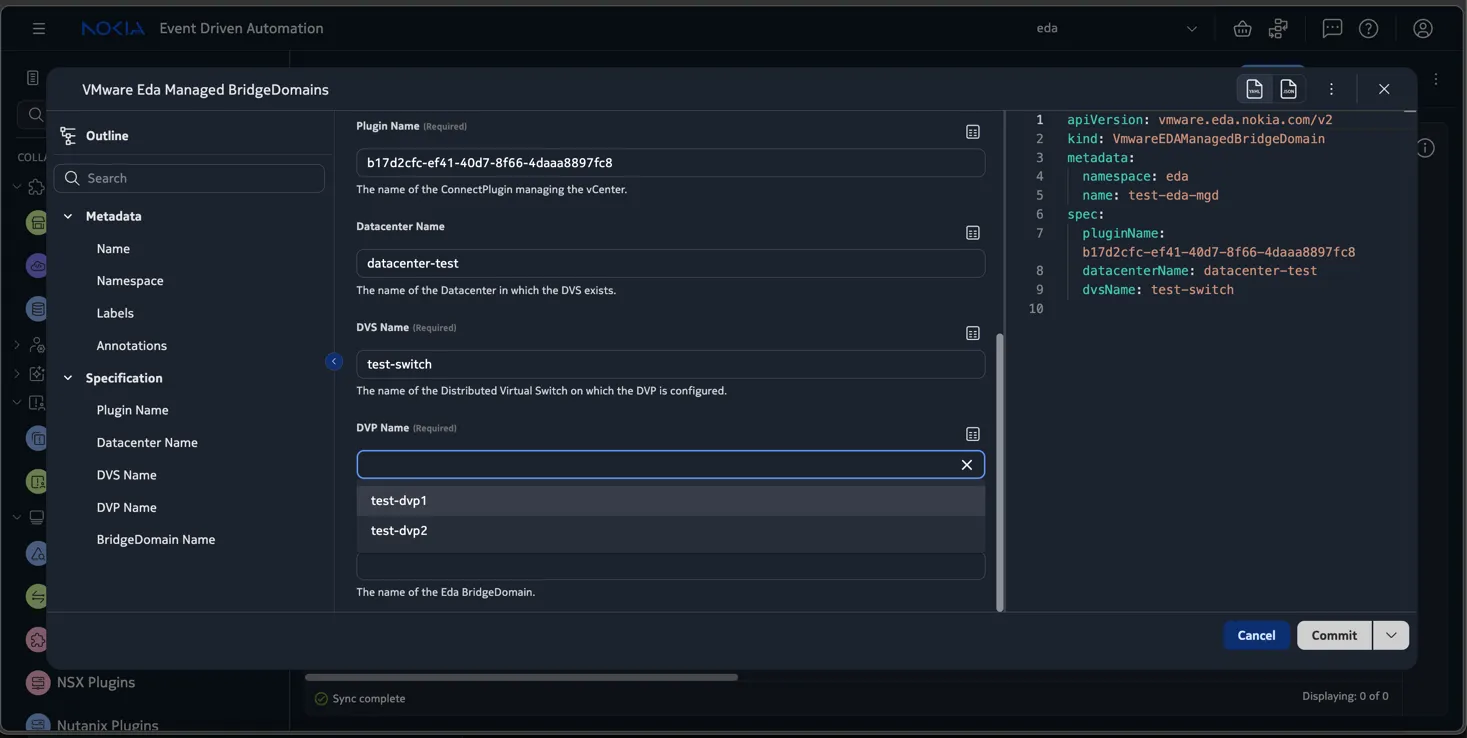1467x738 pixels.
Task: Click the Datacenter Name input field
Action: [x=670, y=263]
